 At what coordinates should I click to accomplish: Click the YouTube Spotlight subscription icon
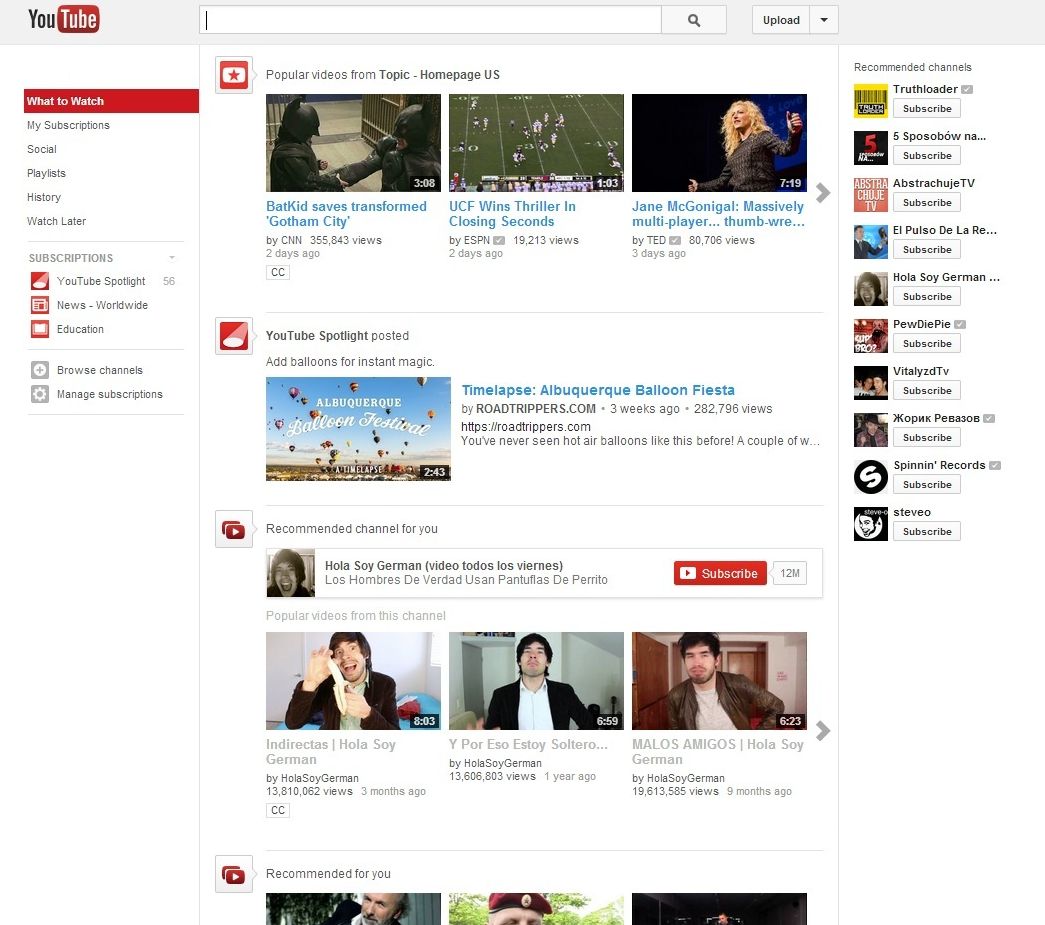click(x=40, y=281)
